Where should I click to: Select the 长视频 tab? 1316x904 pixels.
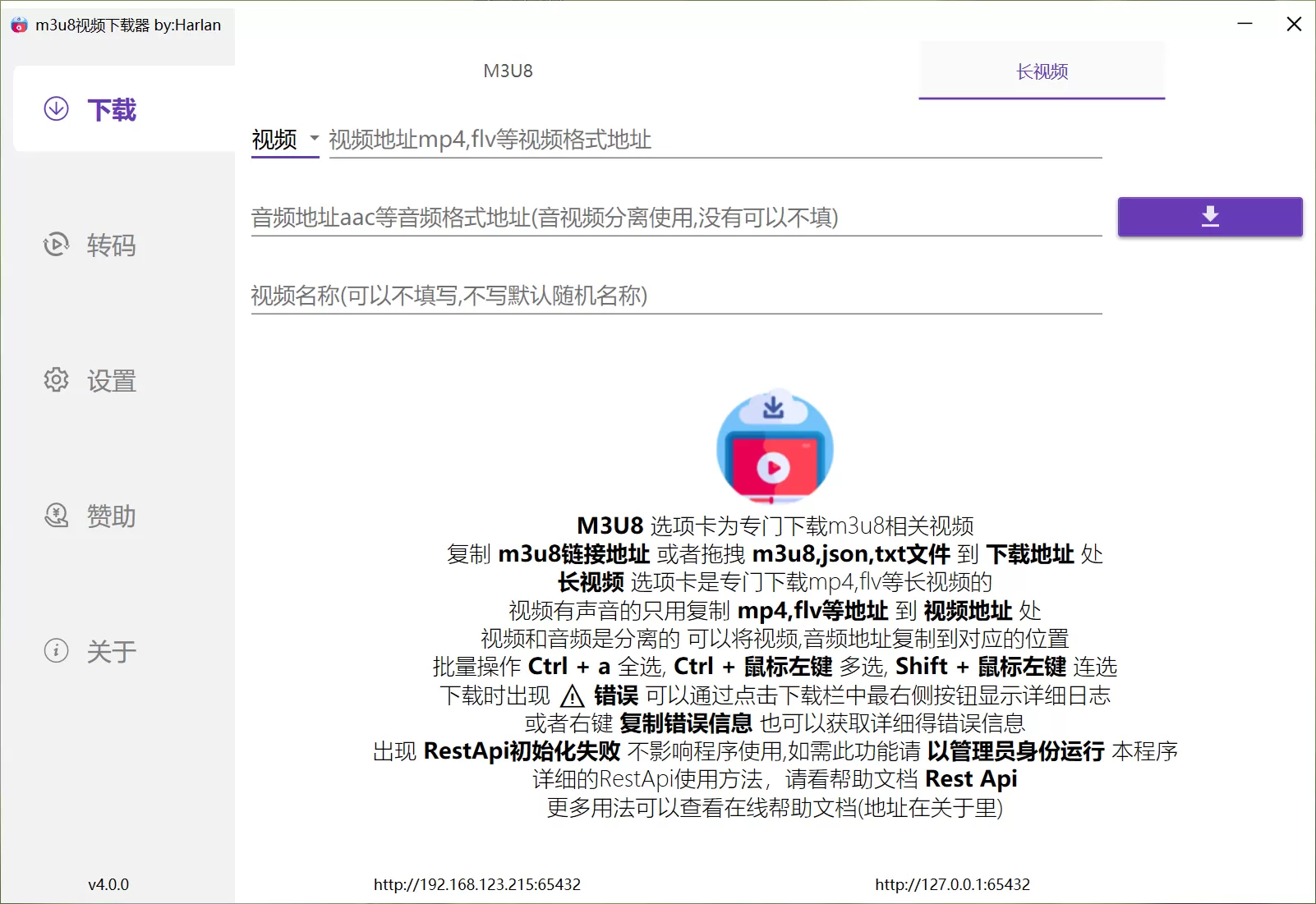(x=1042, y=71)
